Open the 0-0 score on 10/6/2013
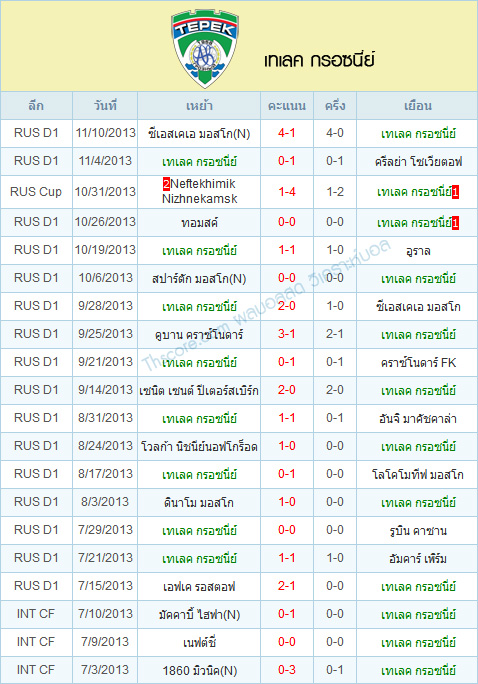 [x=287, y=278]
